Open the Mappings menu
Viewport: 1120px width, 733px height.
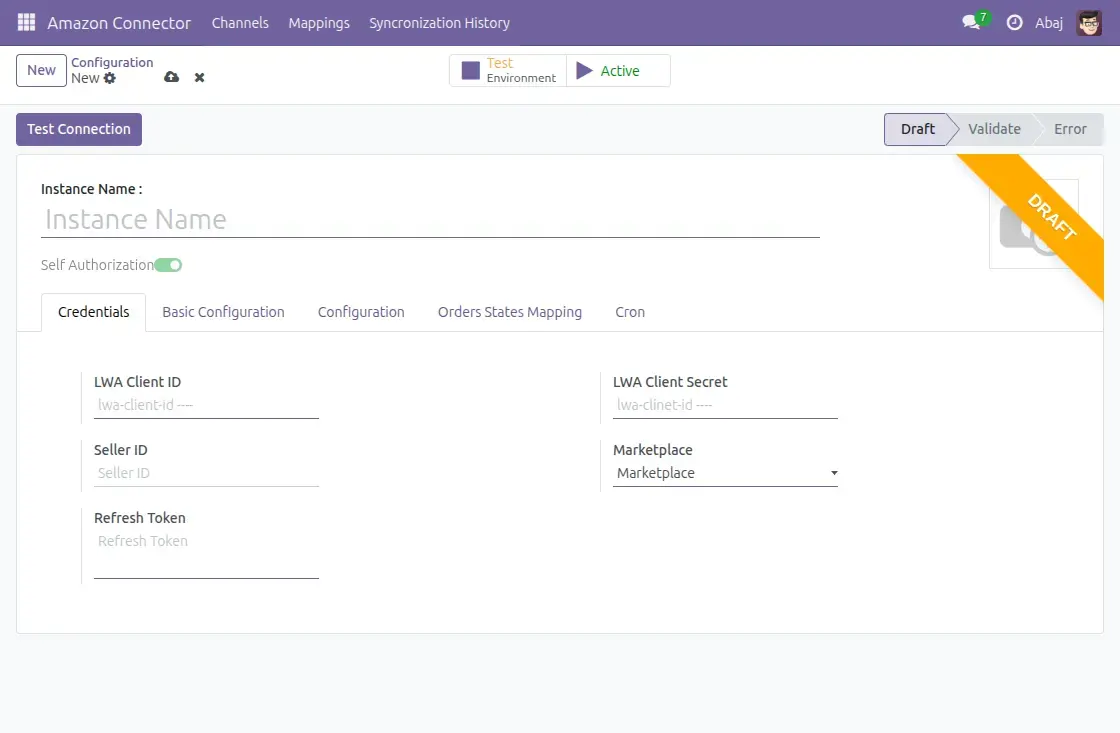pyautogui.click(x=319, y=22)
